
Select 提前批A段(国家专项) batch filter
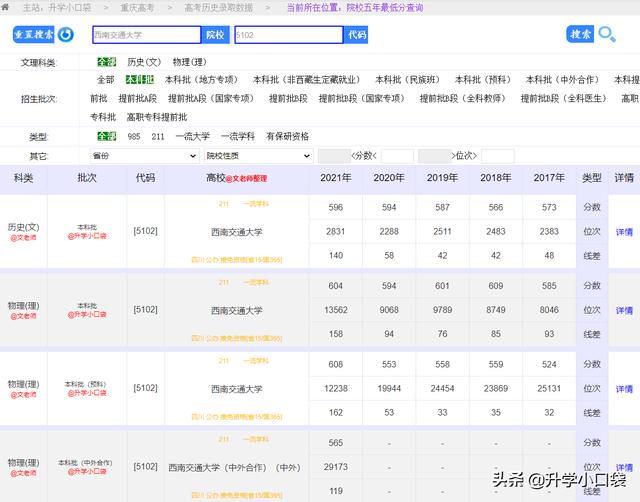point(211,98)
